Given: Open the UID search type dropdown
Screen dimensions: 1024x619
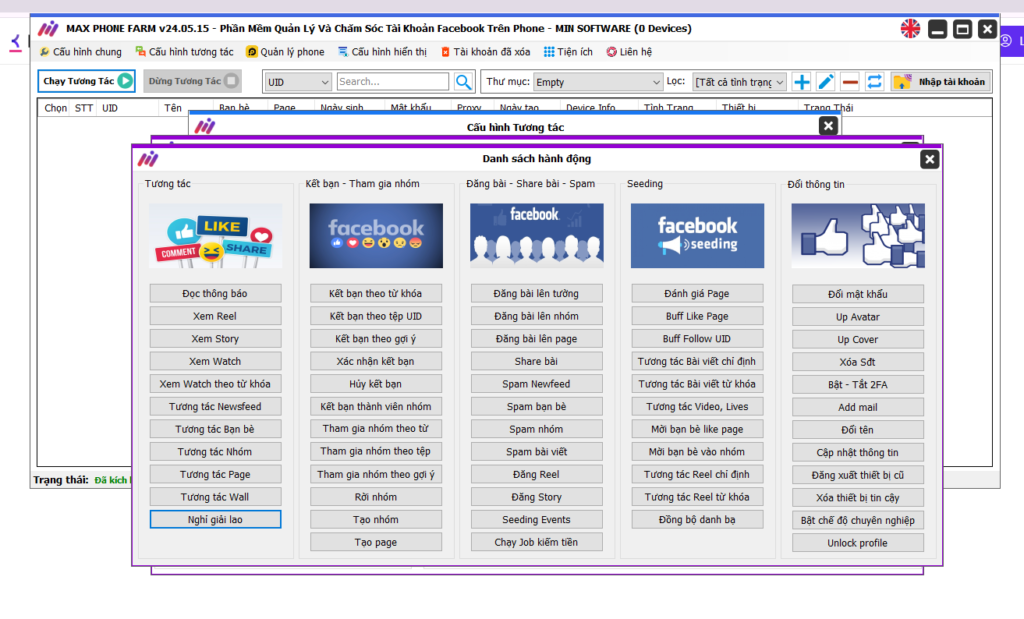Looking at the screenshot, I should point(297,82).
